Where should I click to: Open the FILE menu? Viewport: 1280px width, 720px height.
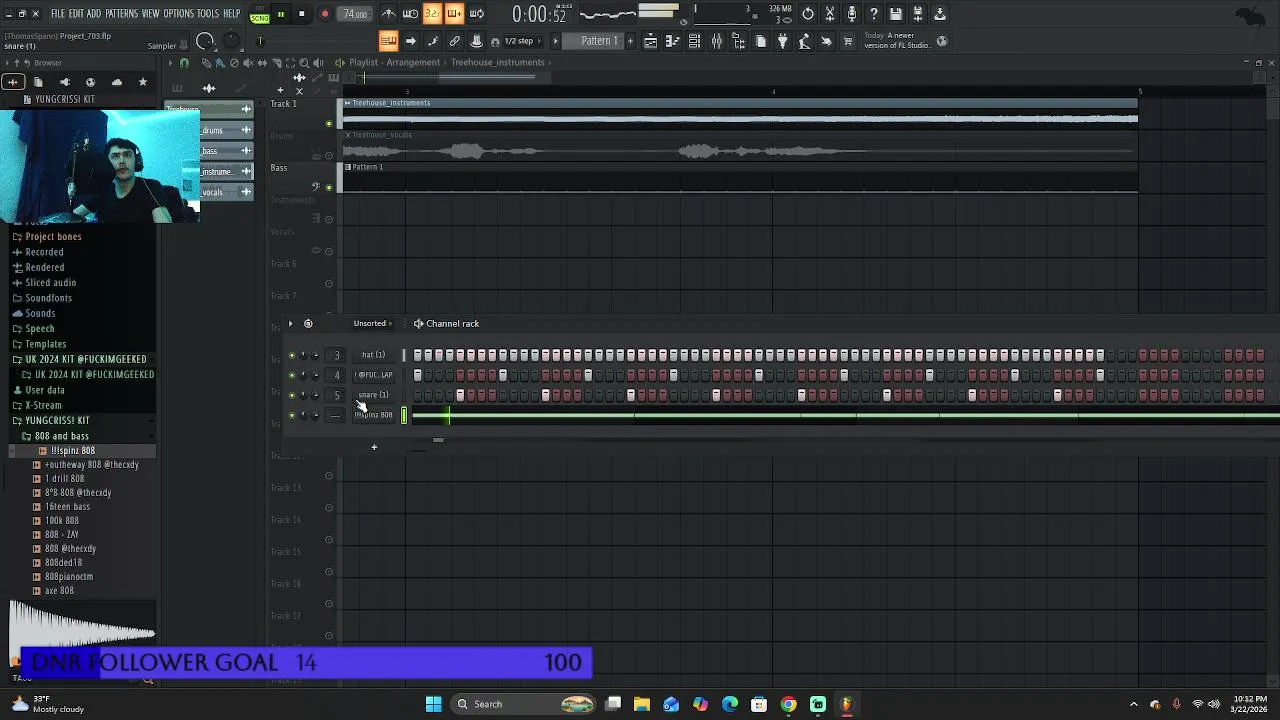(x=58, y=14)
